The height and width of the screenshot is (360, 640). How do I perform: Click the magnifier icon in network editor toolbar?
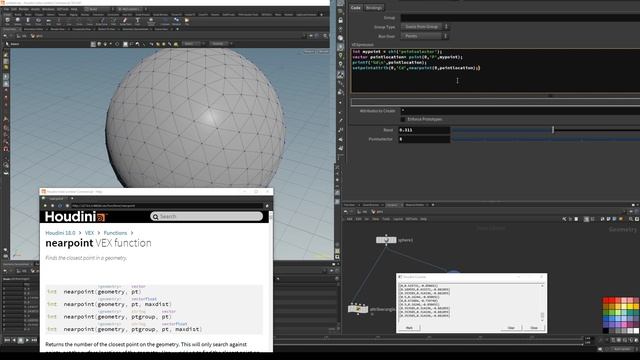[x=631, y=219]
